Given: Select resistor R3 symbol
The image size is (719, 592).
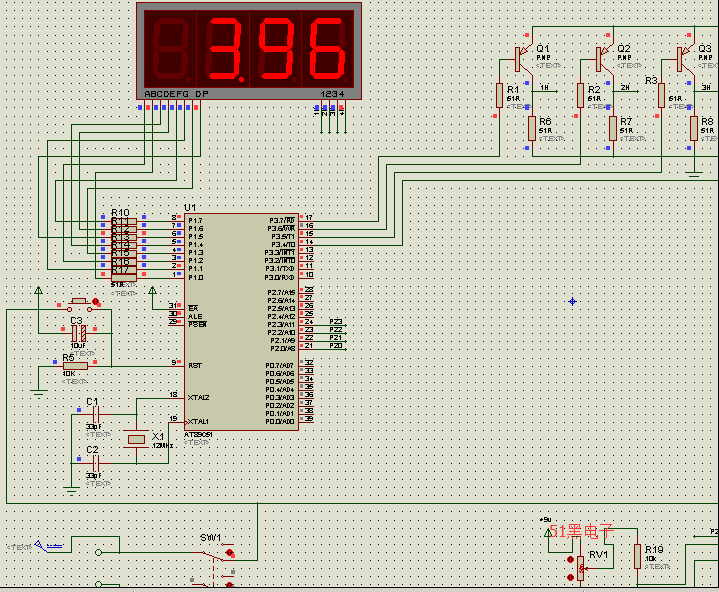Looking at the screenshot, I should 661,95.
